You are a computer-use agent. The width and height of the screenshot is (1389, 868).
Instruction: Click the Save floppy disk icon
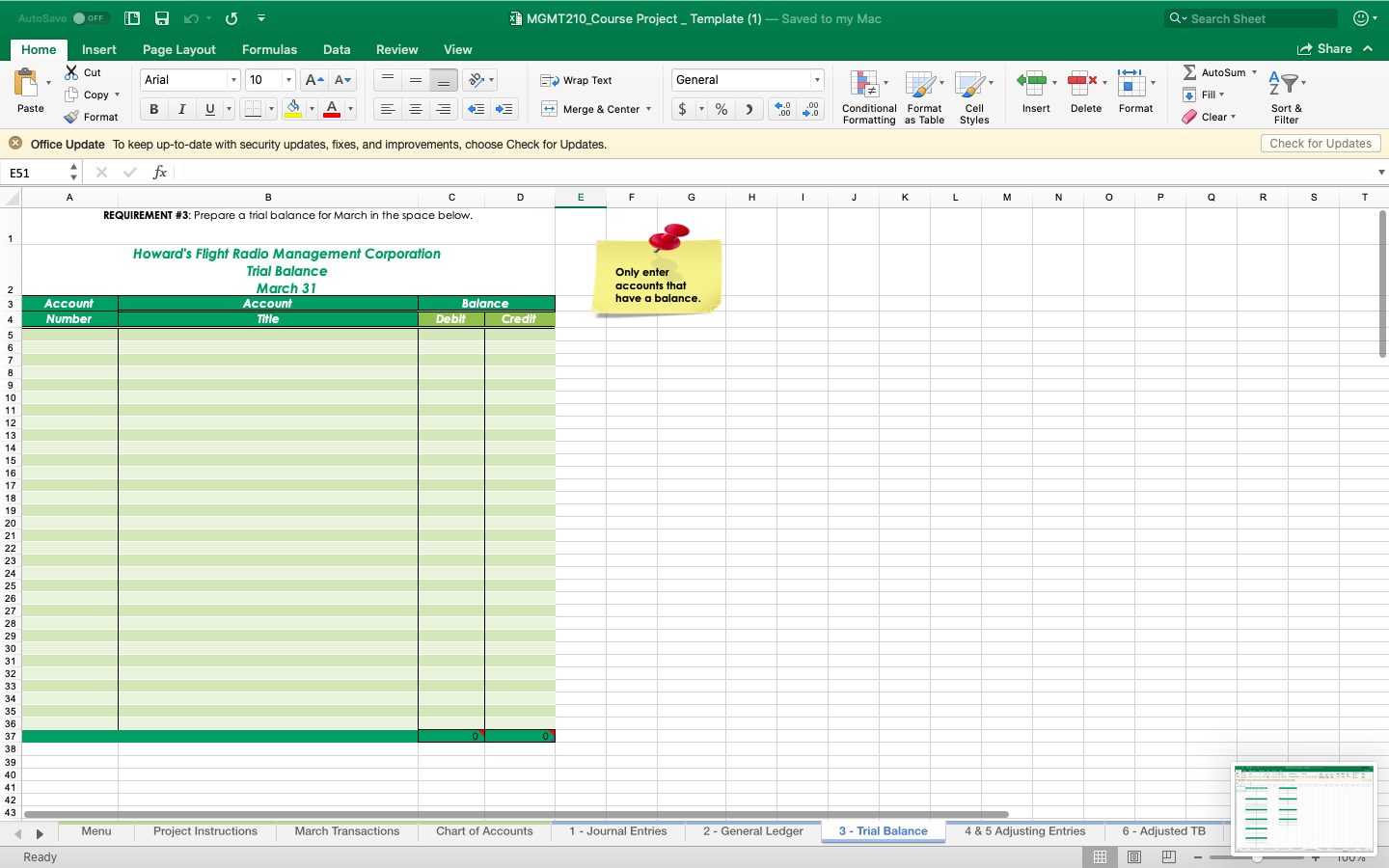coord(162,18)
